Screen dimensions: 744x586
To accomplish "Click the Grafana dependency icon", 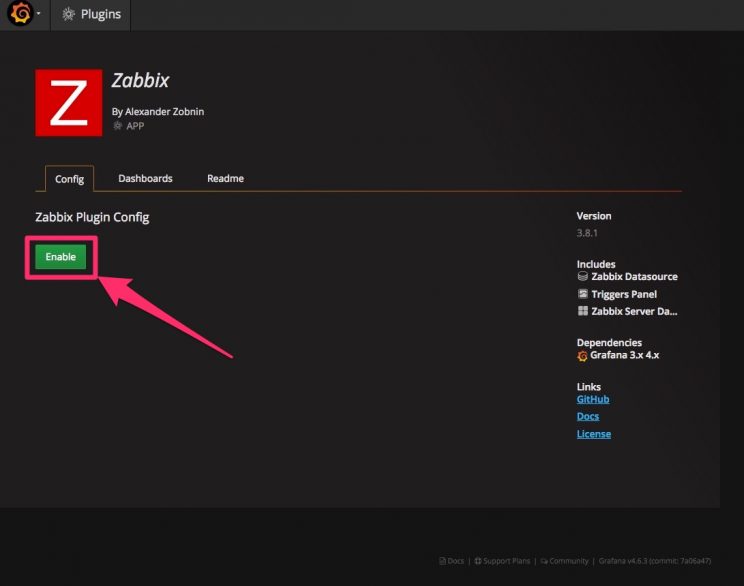I will coord(582,355).
